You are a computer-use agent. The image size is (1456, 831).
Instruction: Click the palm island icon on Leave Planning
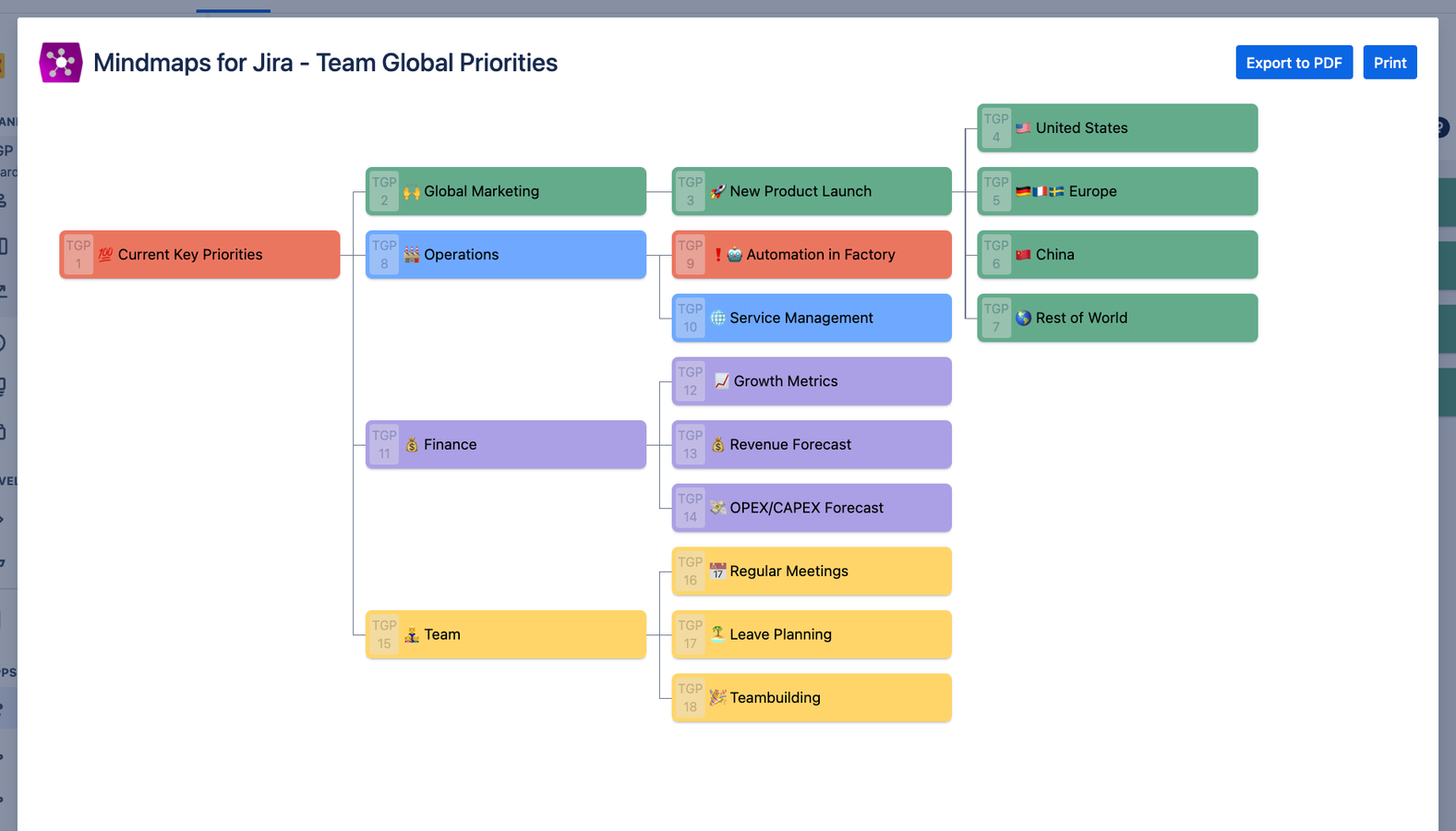click(717, 633)
